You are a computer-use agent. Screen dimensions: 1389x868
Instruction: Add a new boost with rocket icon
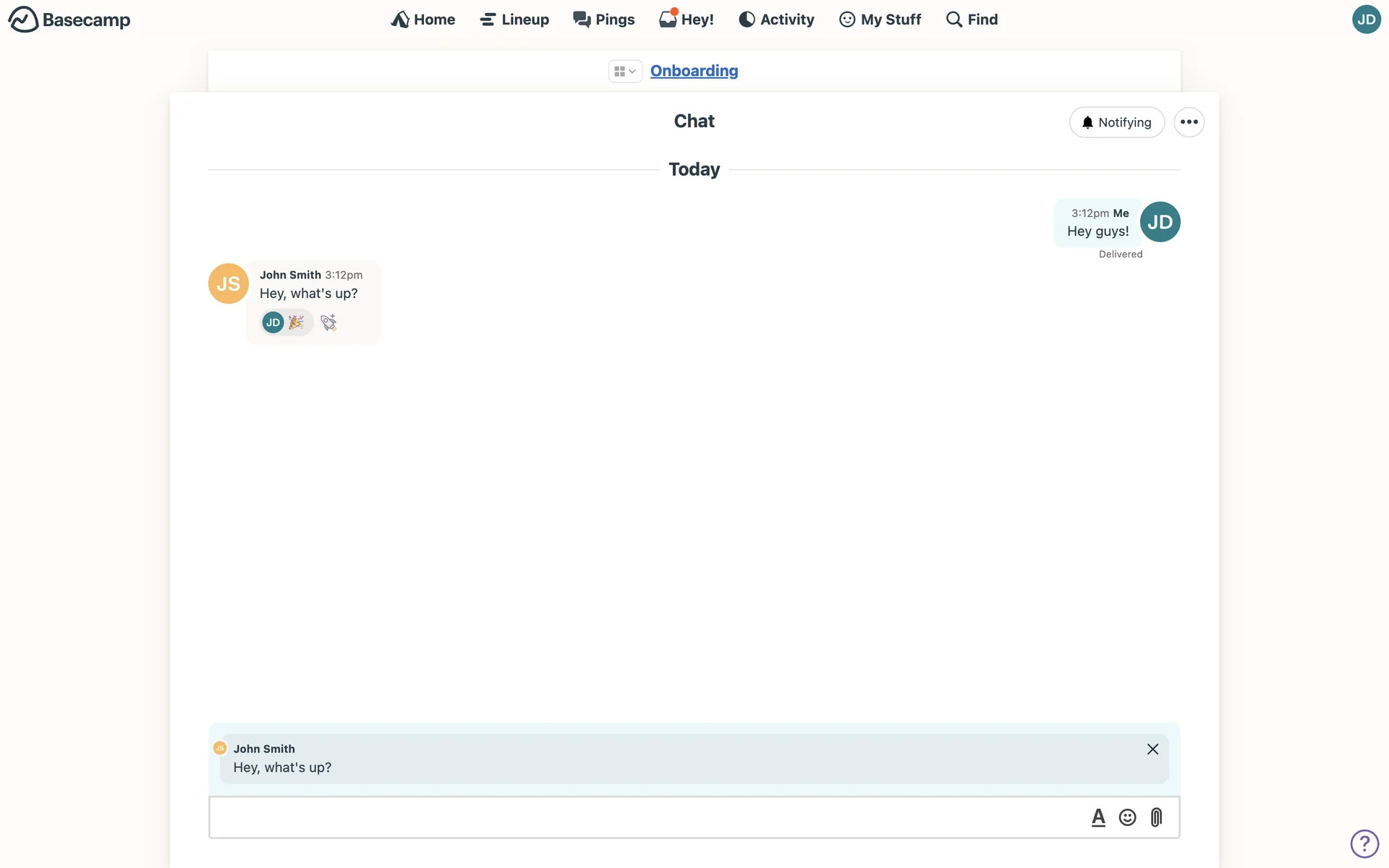point(328,323)
